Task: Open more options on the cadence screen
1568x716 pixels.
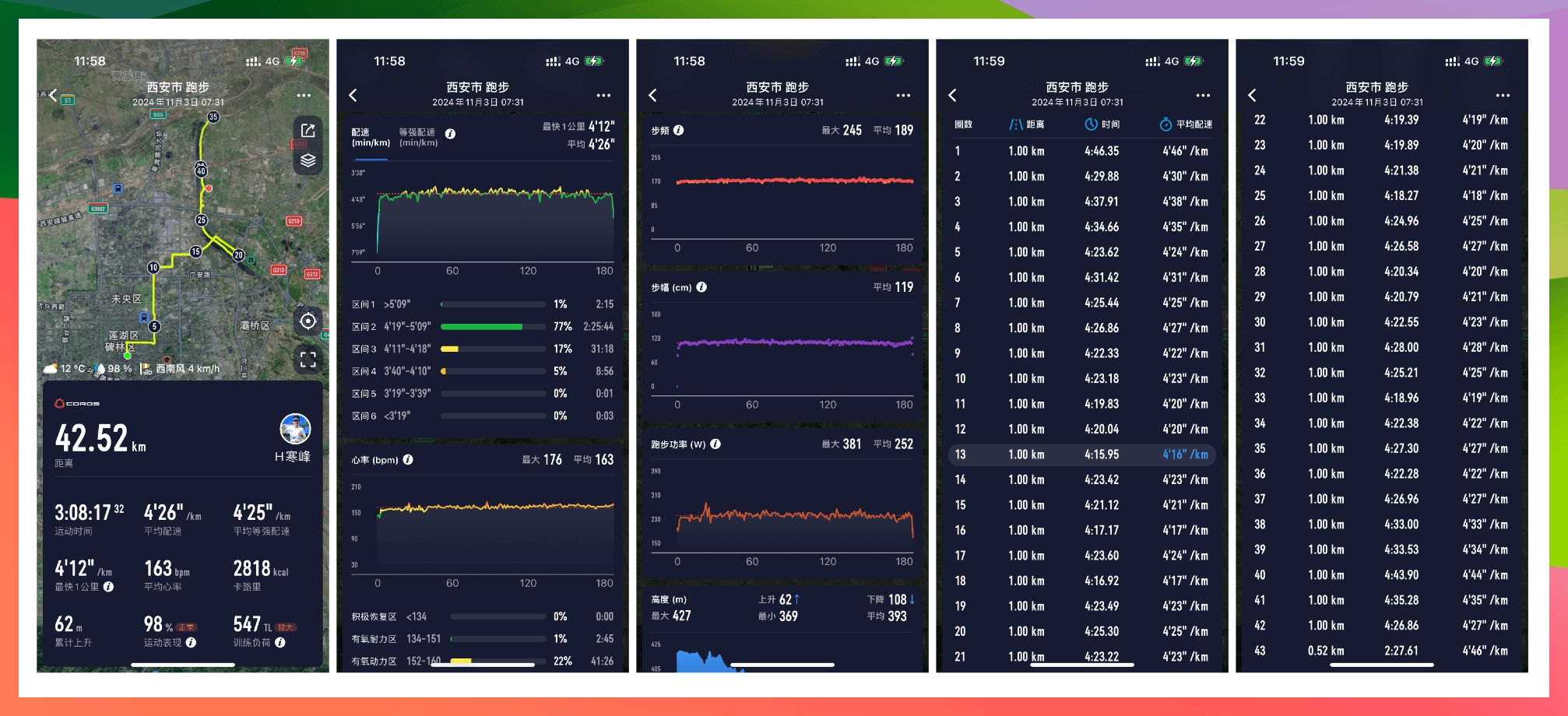Action: point(903,95)
